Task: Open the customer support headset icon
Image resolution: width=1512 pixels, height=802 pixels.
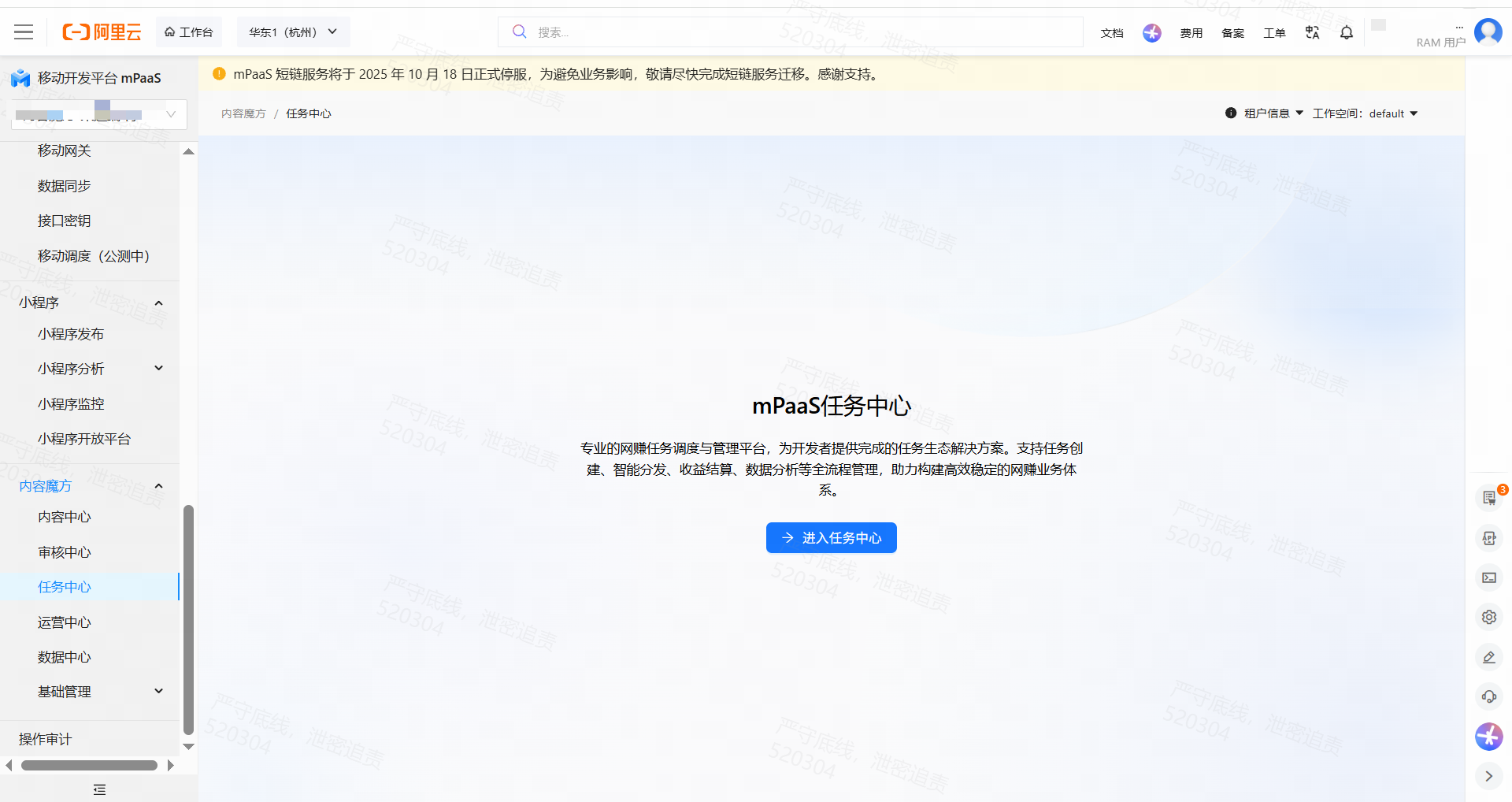Action: (1489, 696)
